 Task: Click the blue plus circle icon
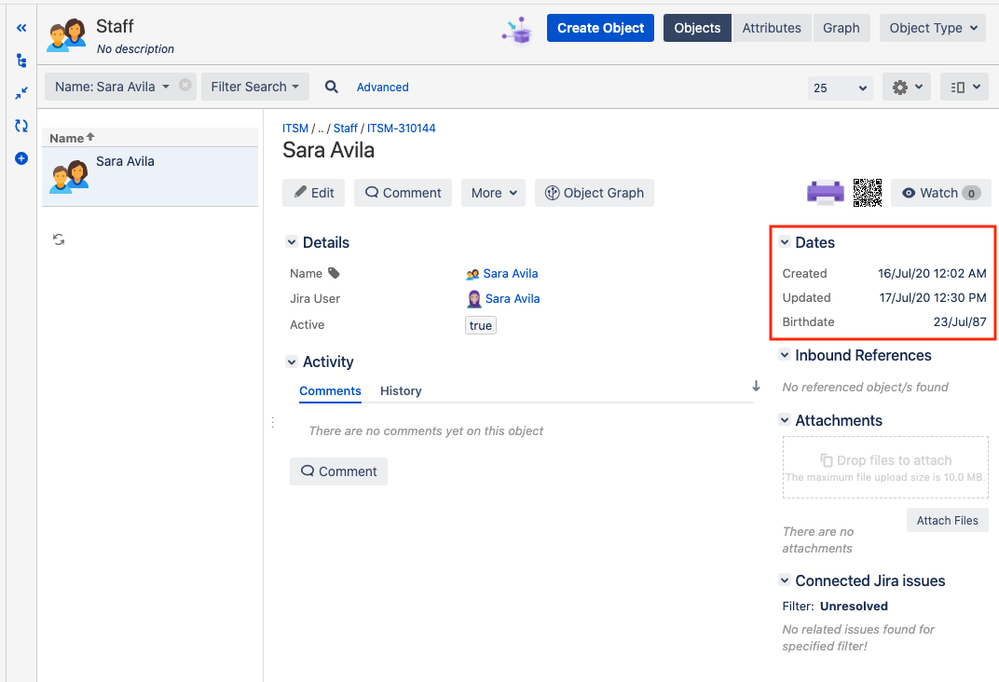point(21,158)
